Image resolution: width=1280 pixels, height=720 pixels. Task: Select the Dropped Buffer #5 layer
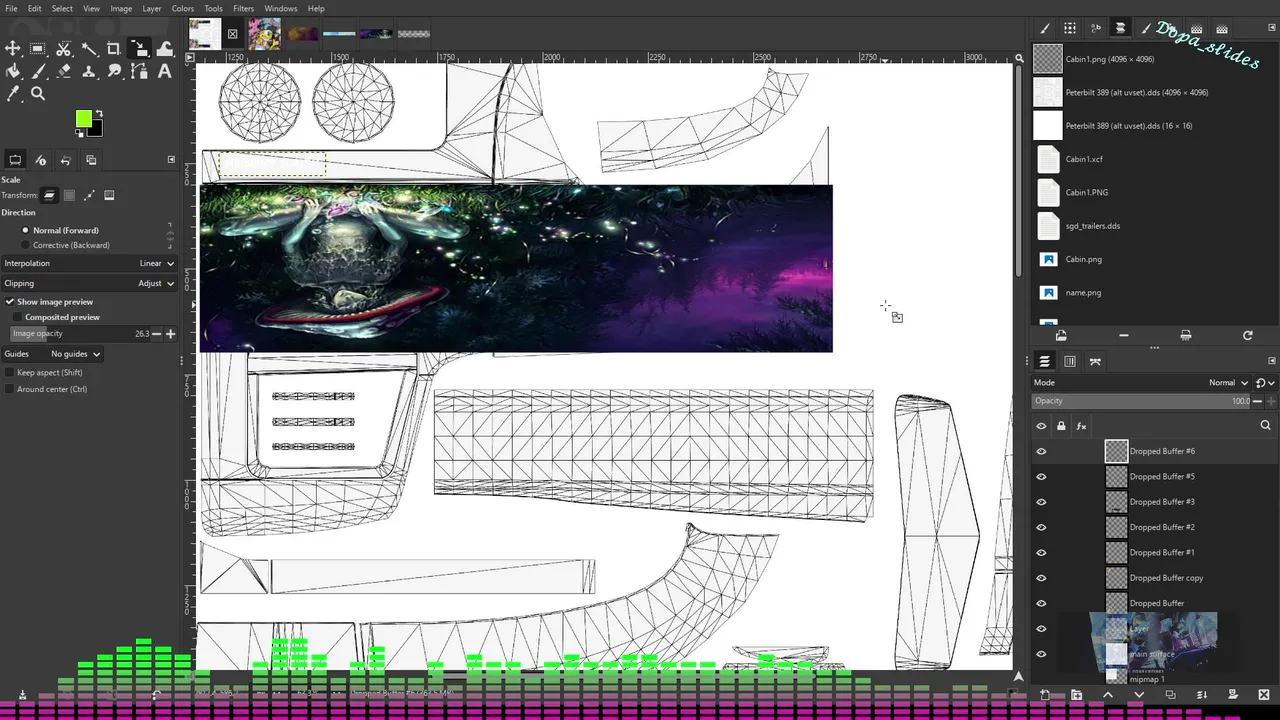tap(1162, 477)
